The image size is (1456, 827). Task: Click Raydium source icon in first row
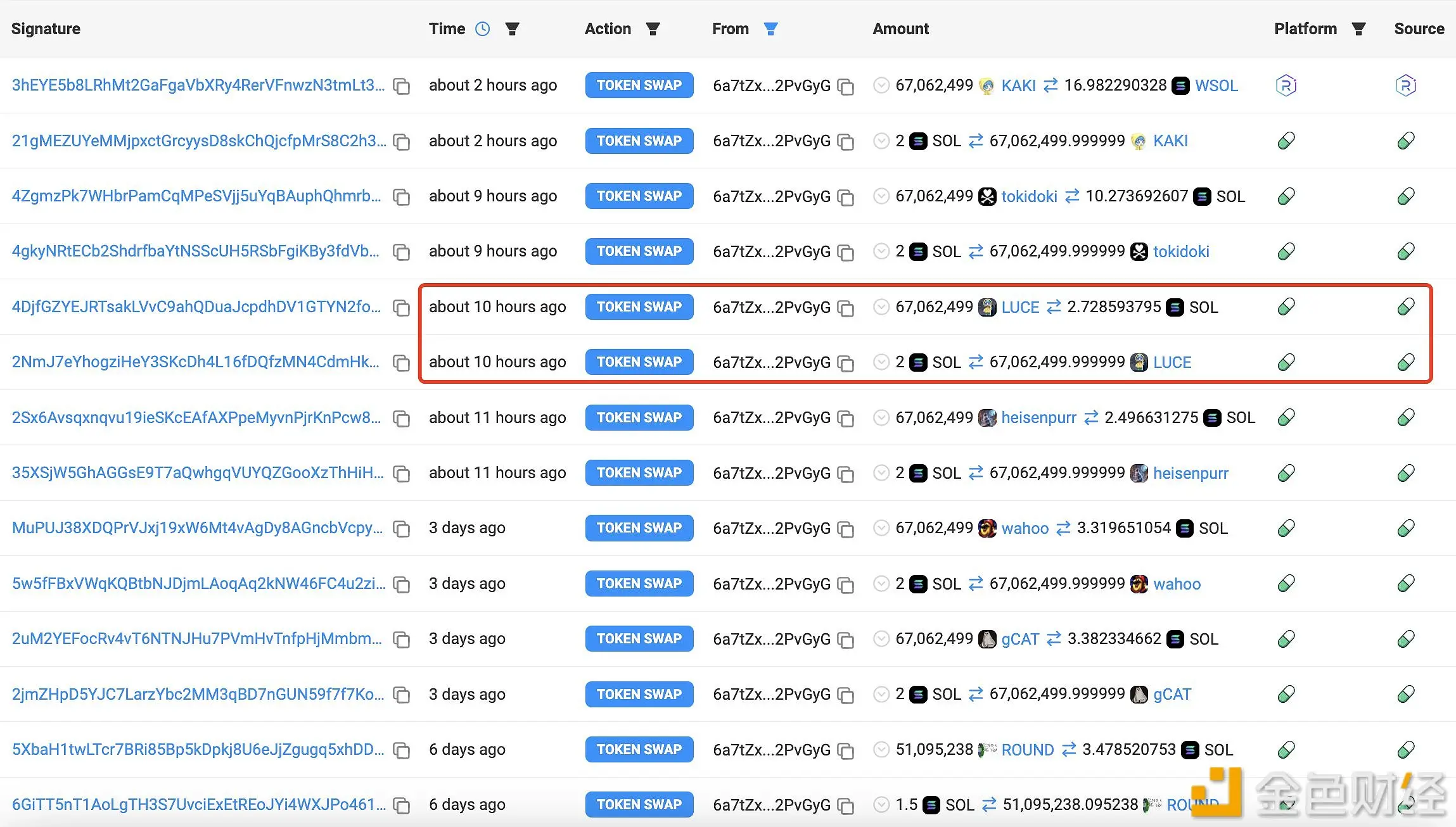[1405, 85]
